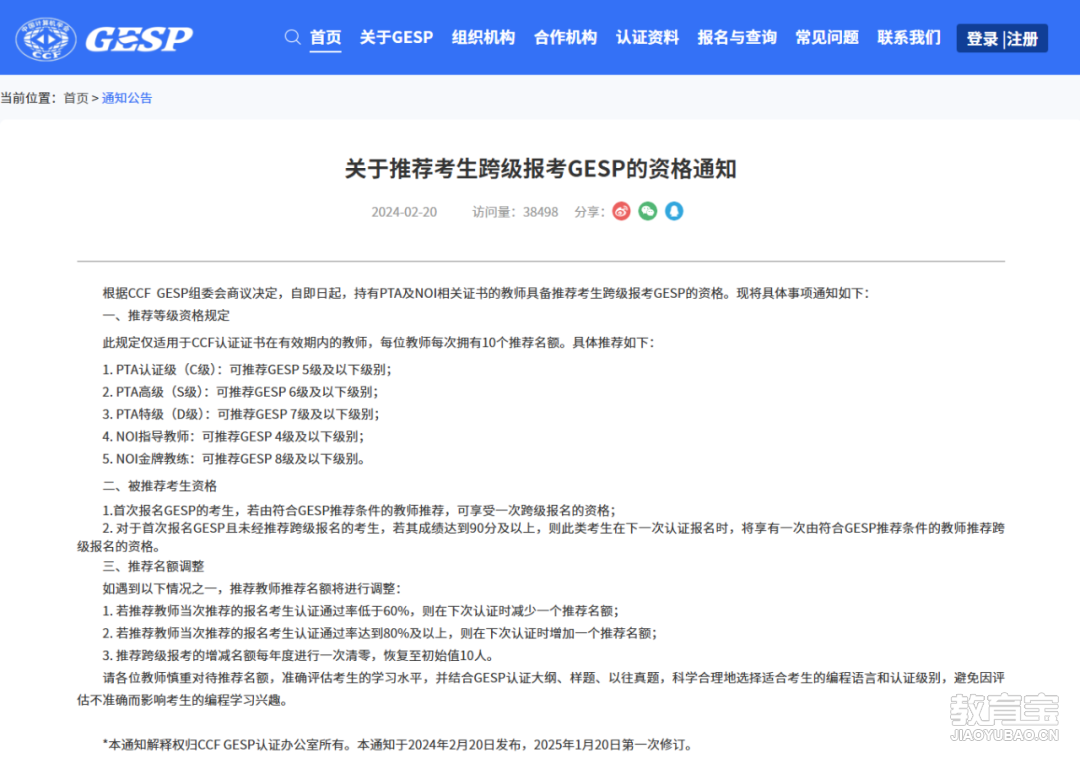Screen dimensions: 1080x764
Task: Click the line PTA特级（D级）
Action: (241, 414)
